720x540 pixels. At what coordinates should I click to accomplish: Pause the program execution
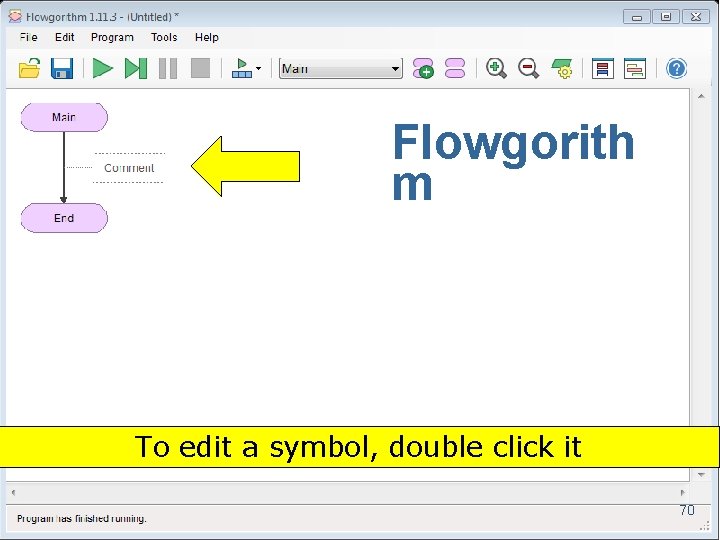coord(168,68)
